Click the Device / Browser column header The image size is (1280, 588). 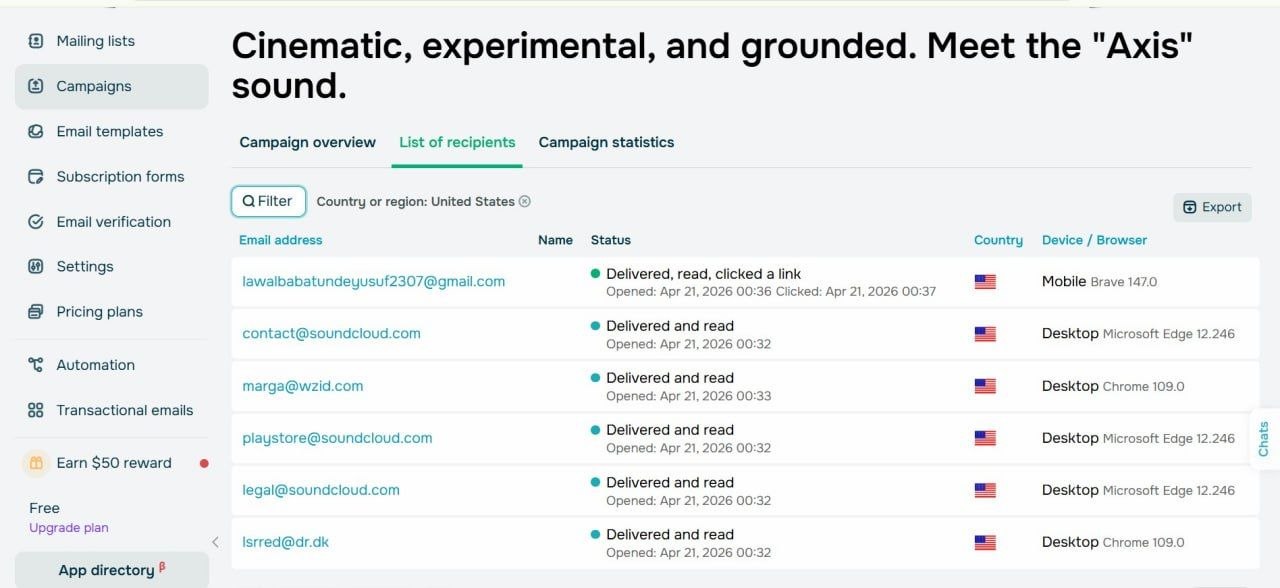pos(1094,240)
